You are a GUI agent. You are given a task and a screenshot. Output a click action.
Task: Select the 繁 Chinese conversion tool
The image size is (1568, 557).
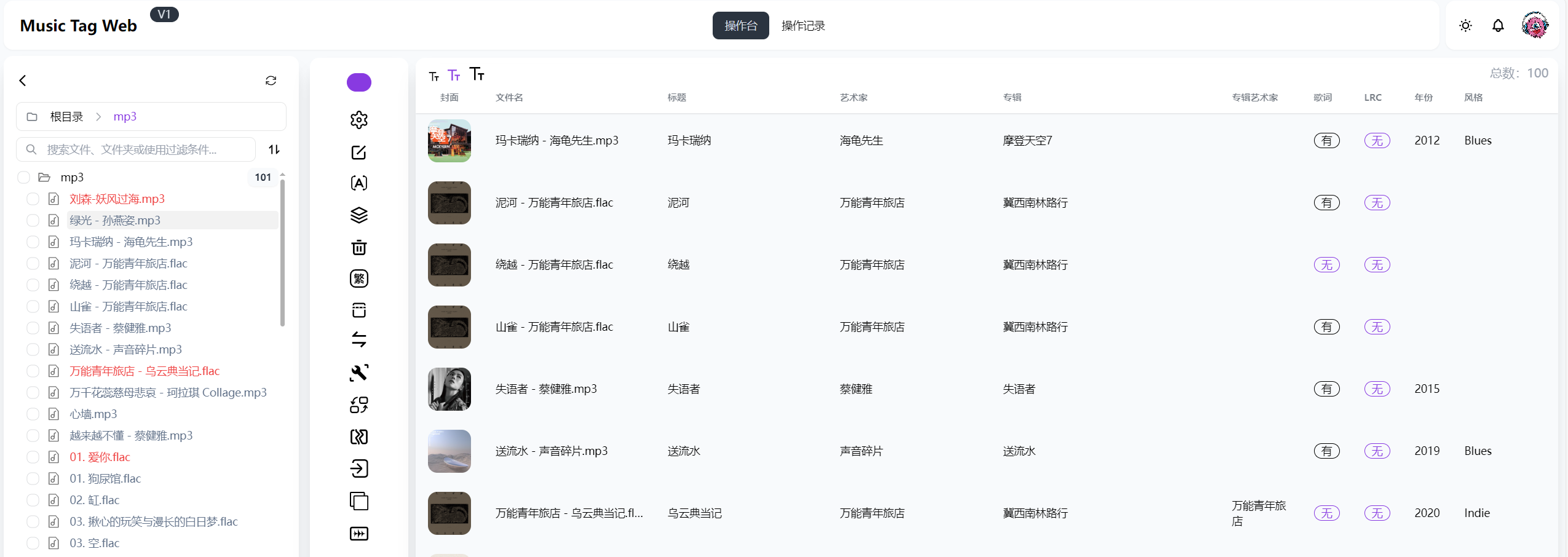point(358,278)
